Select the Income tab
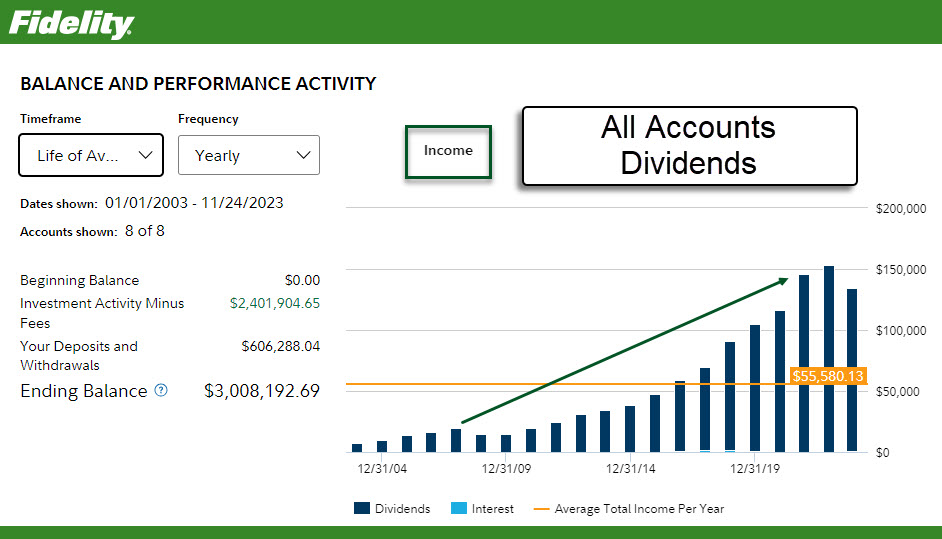 pos(448,151)
